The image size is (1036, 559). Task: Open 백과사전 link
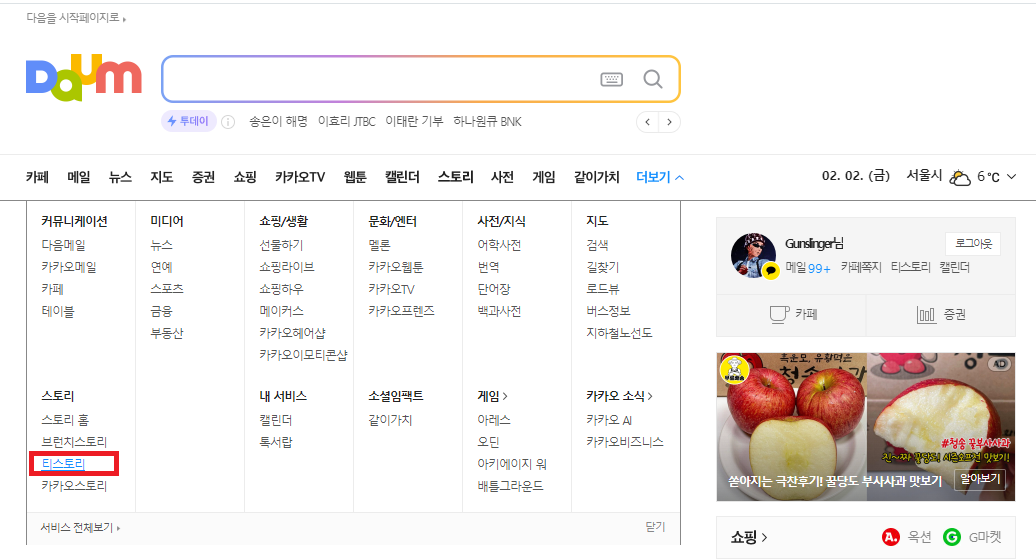click(499, 311)
